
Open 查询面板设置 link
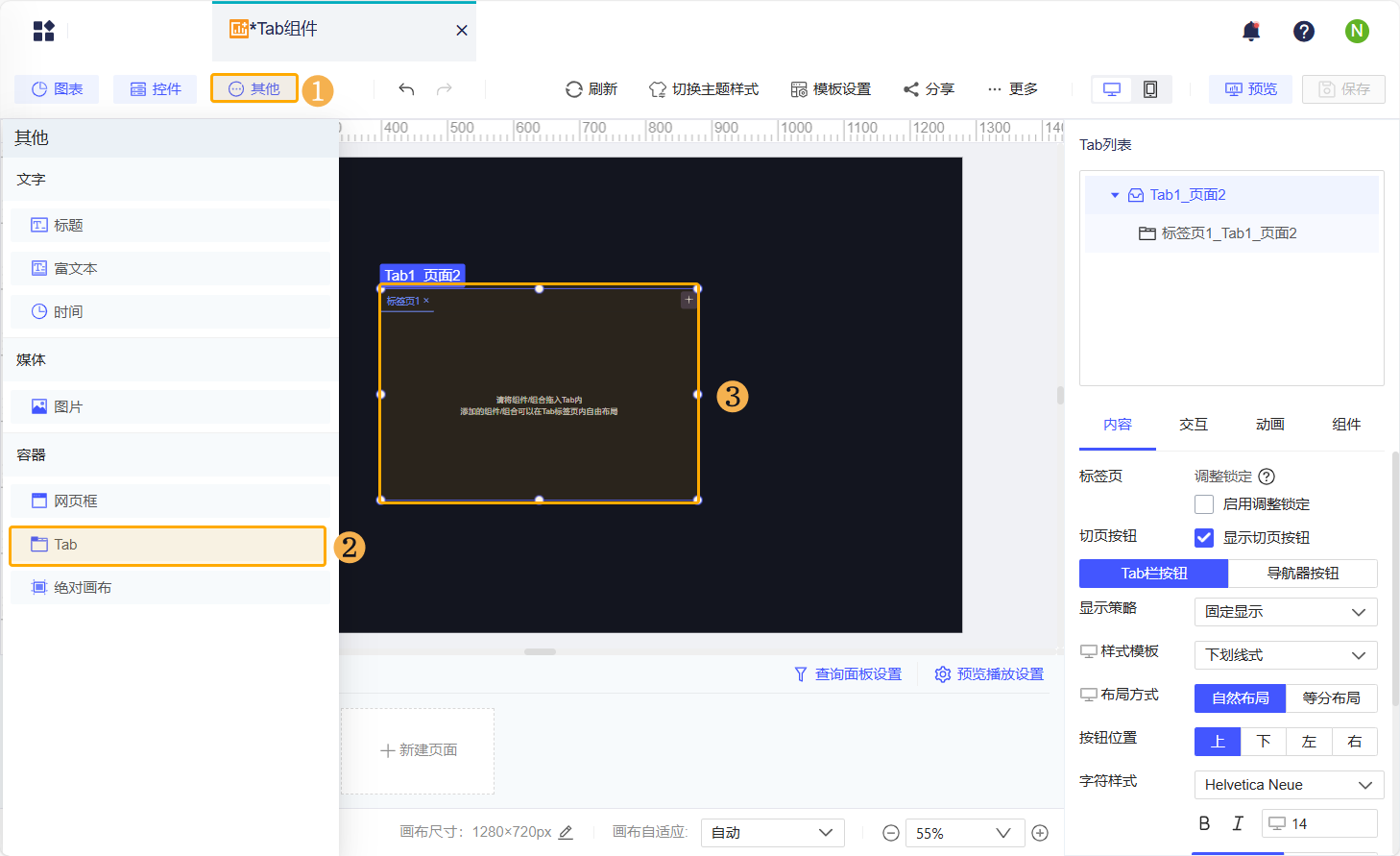tap(848, 674)
